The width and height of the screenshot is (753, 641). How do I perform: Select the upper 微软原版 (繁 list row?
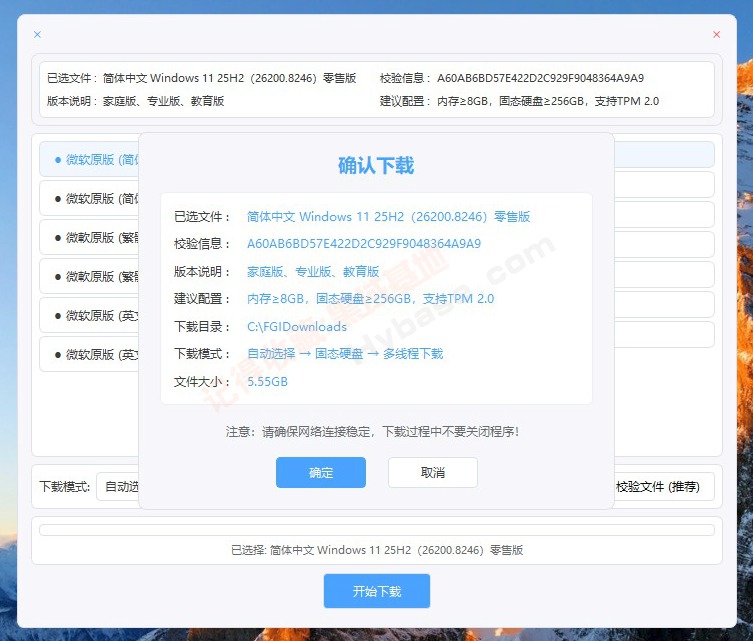click(89, 237)
